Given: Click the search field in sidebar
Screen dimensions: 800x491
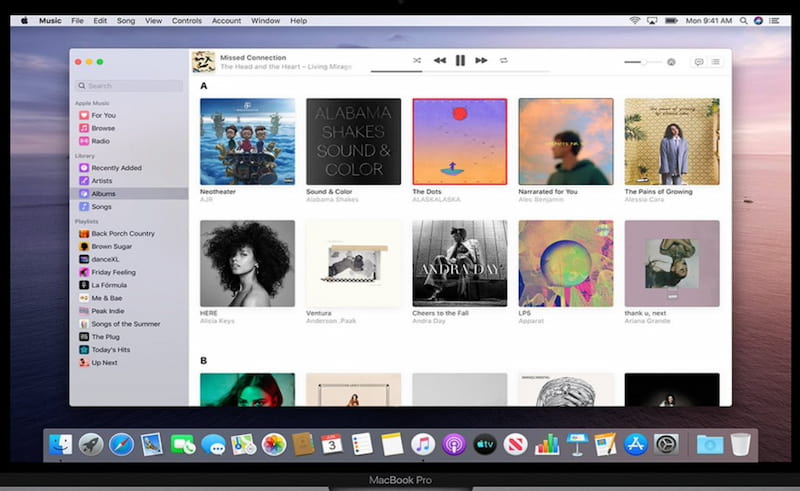Looking at the screenshot, I should pyautogui.click(x=129, y=86).
